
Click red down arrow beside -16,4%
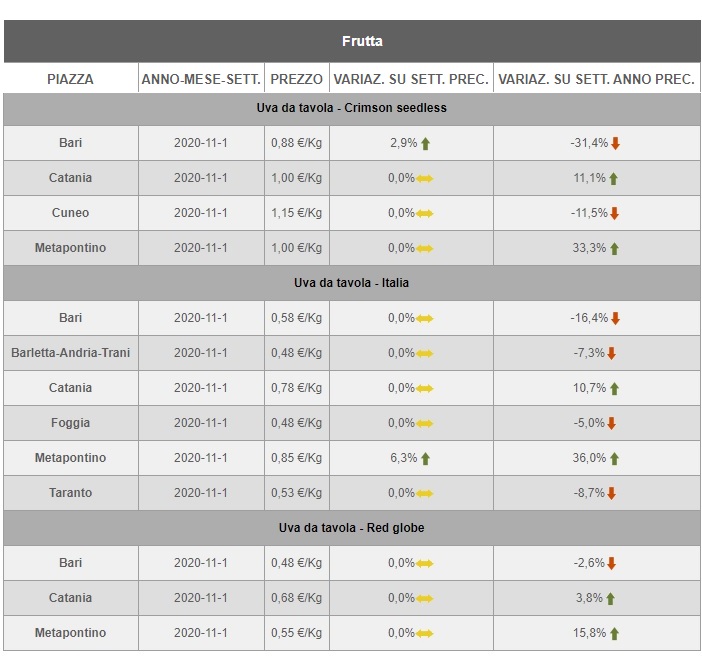(x=616, y=318)
